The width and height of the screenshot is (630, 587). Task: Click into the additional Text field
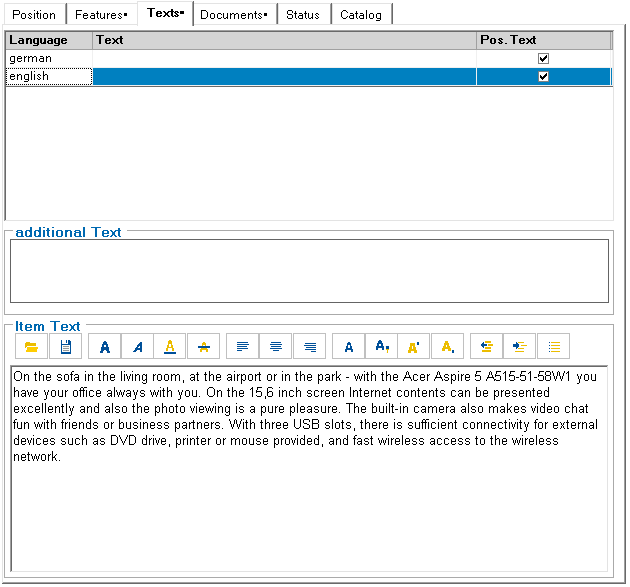[x=309, y=271]
